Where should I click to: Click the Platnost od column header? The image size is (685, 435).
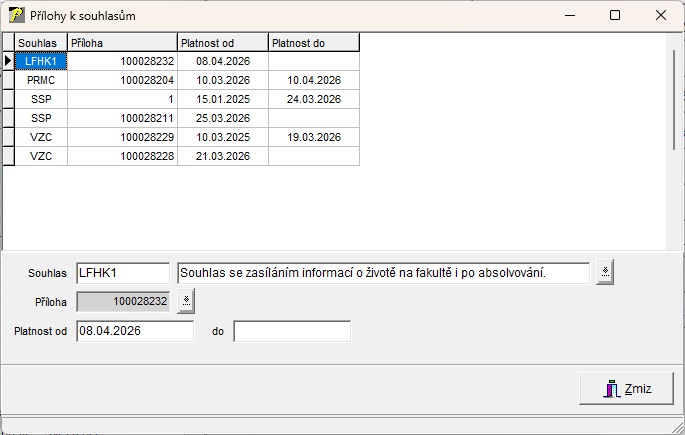pyautogui.click(x=222, y=43)
